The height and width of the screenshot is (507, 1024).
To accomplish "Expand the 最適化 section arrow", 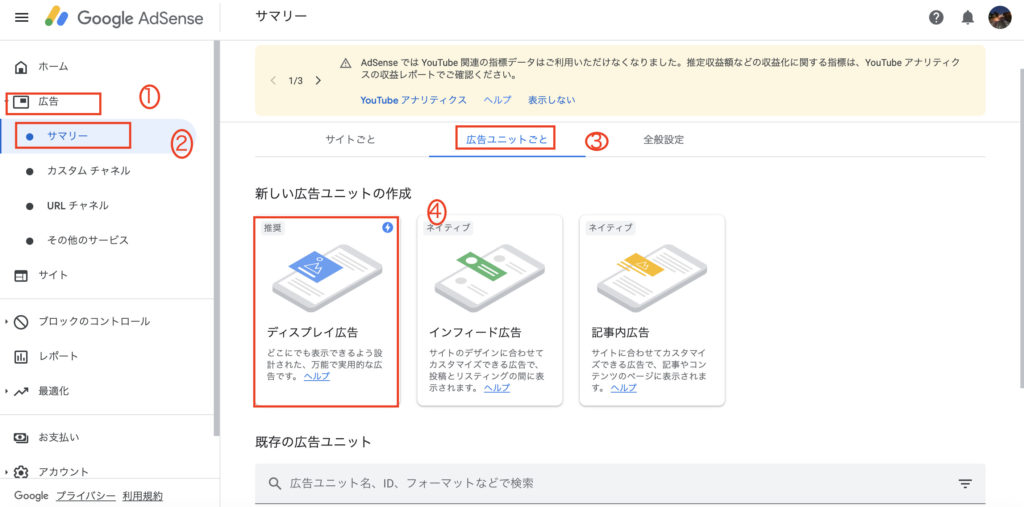I will tap(7, 391).
